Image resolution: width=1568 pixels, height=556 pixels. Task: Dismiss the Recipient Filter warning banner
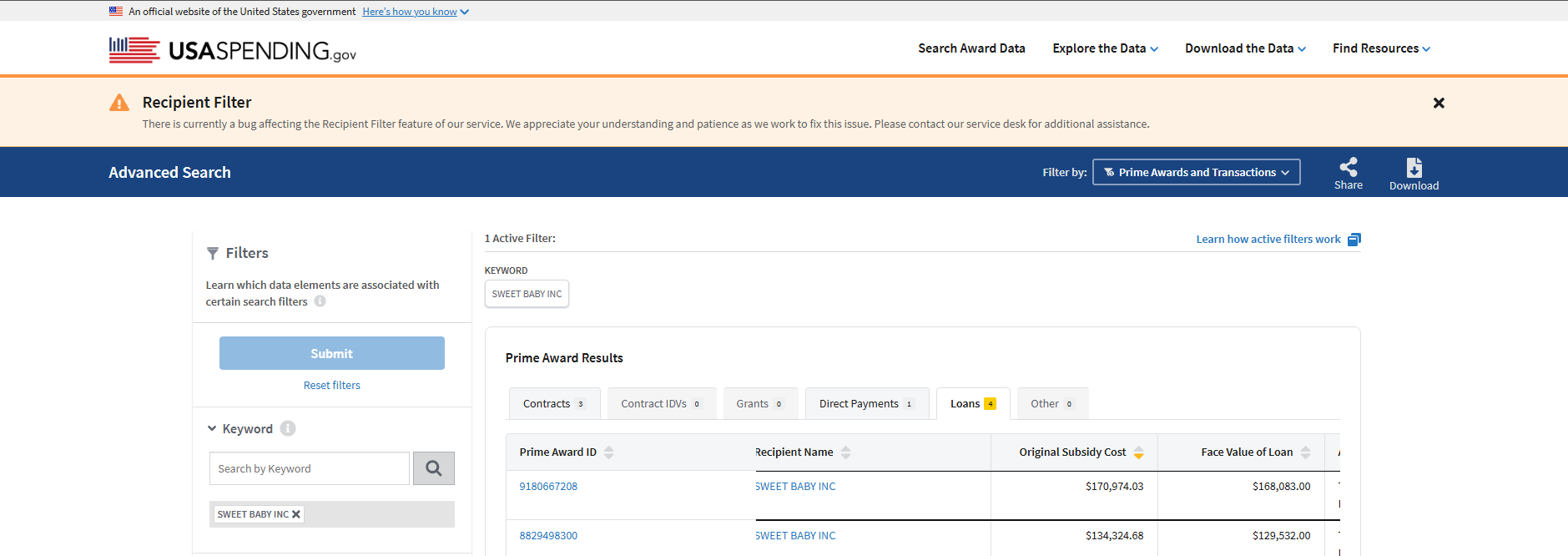pos(1438,103)
